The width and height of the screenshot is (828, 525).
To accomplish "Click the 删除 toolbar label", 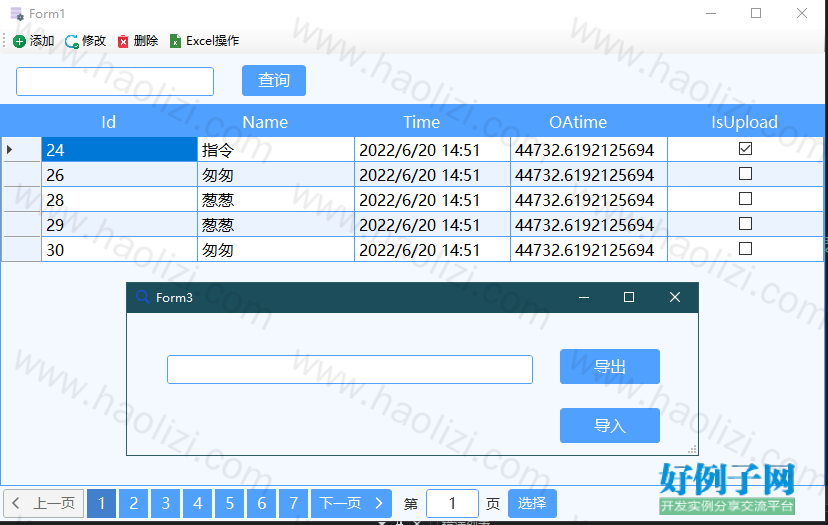I will click(146, 41).
